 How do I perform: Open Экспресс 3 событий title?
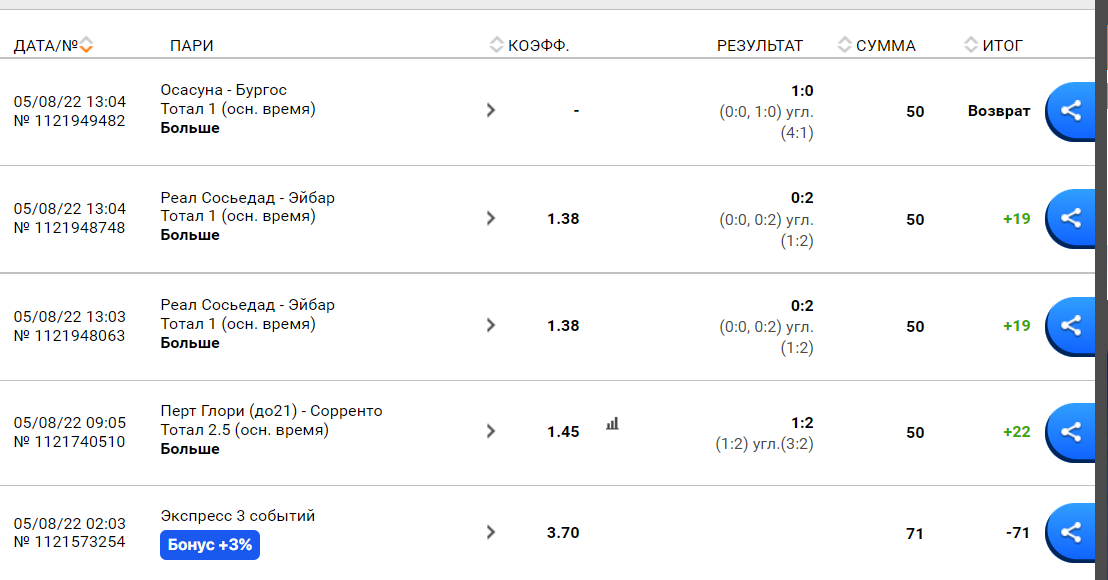237,516
